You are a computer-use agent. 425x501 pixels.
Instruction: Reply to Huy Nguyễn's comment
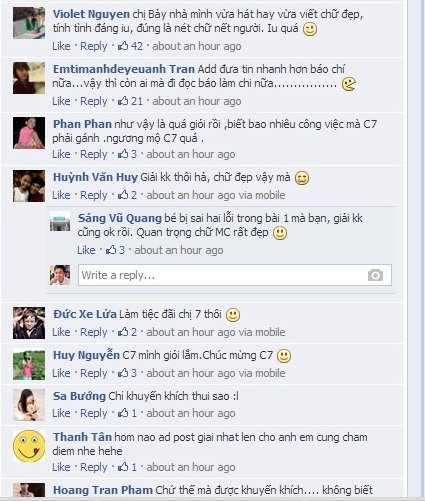click(94, 373)
